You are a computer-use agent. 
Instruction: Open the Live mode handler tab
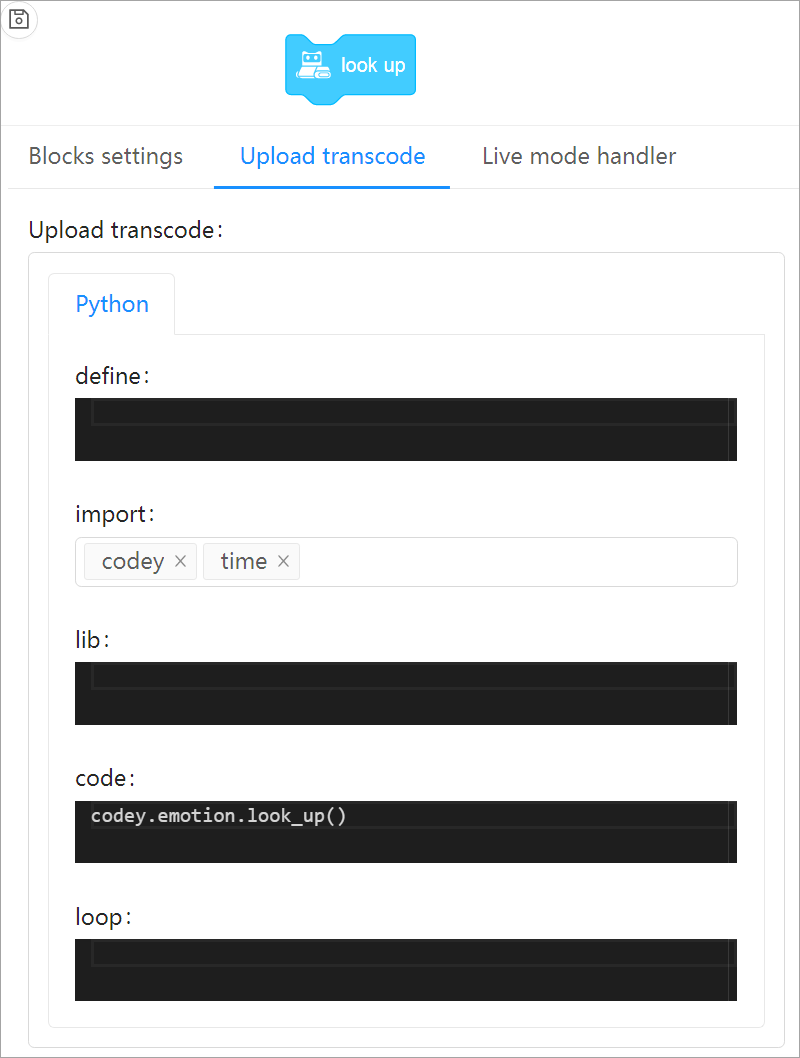click(579, 156)
